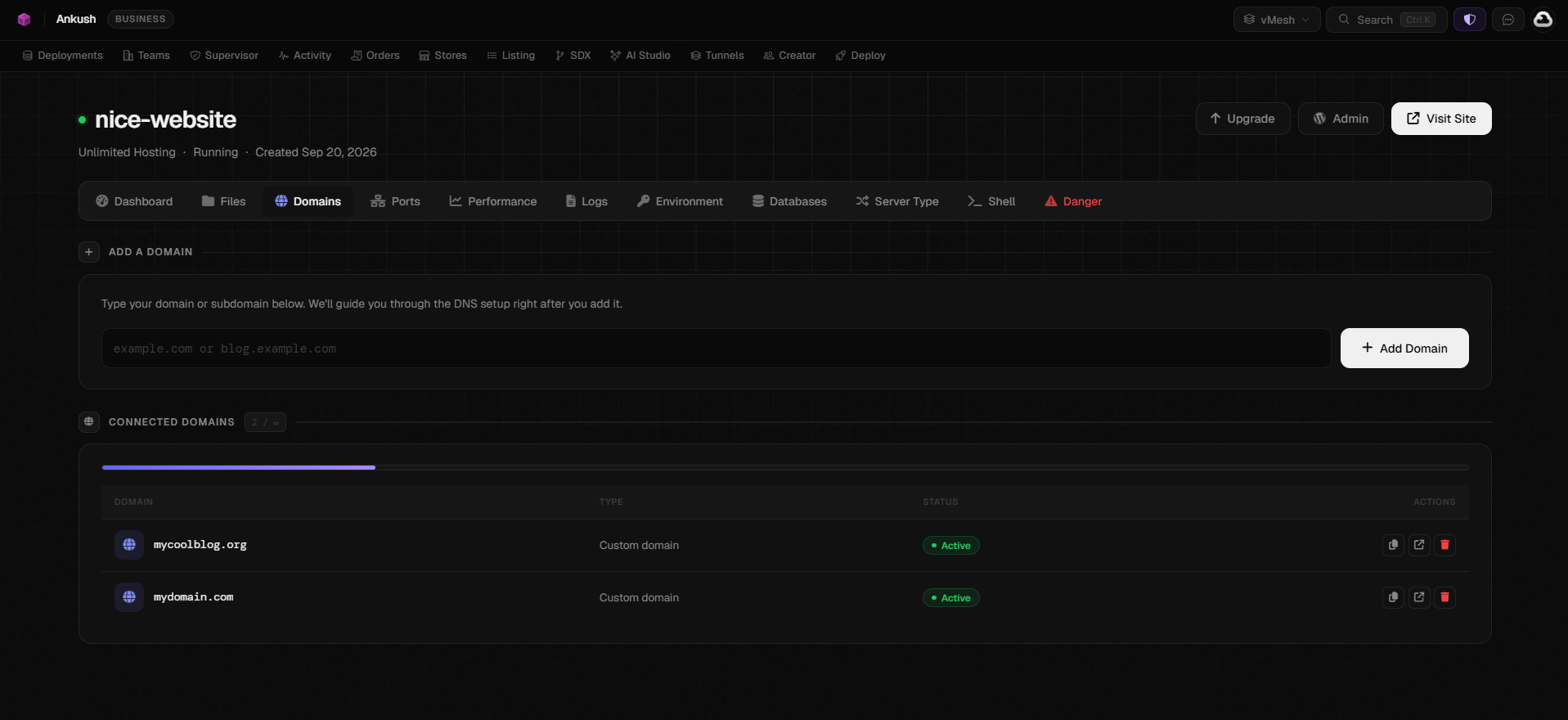Click the shield icon in header
The width and height of the screenshot is (1568, 720).
click(1470, 20)
